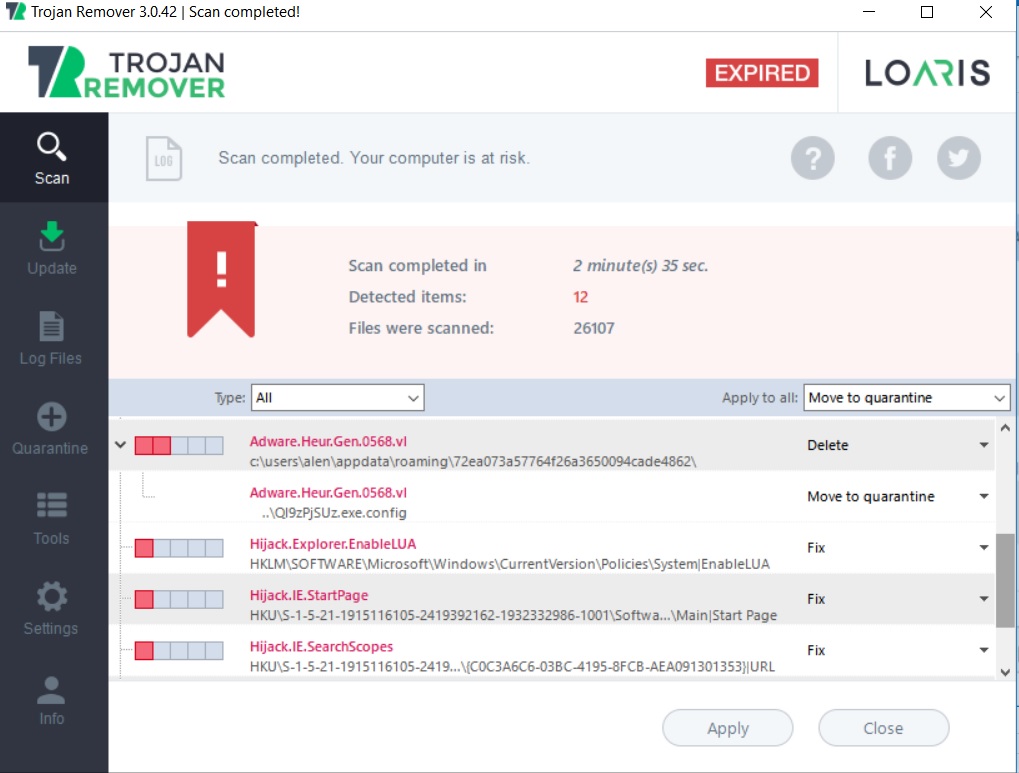The image size is (1019, 773).
Task: Click the results list scrollbar thumb
Action: [1005, 581]
